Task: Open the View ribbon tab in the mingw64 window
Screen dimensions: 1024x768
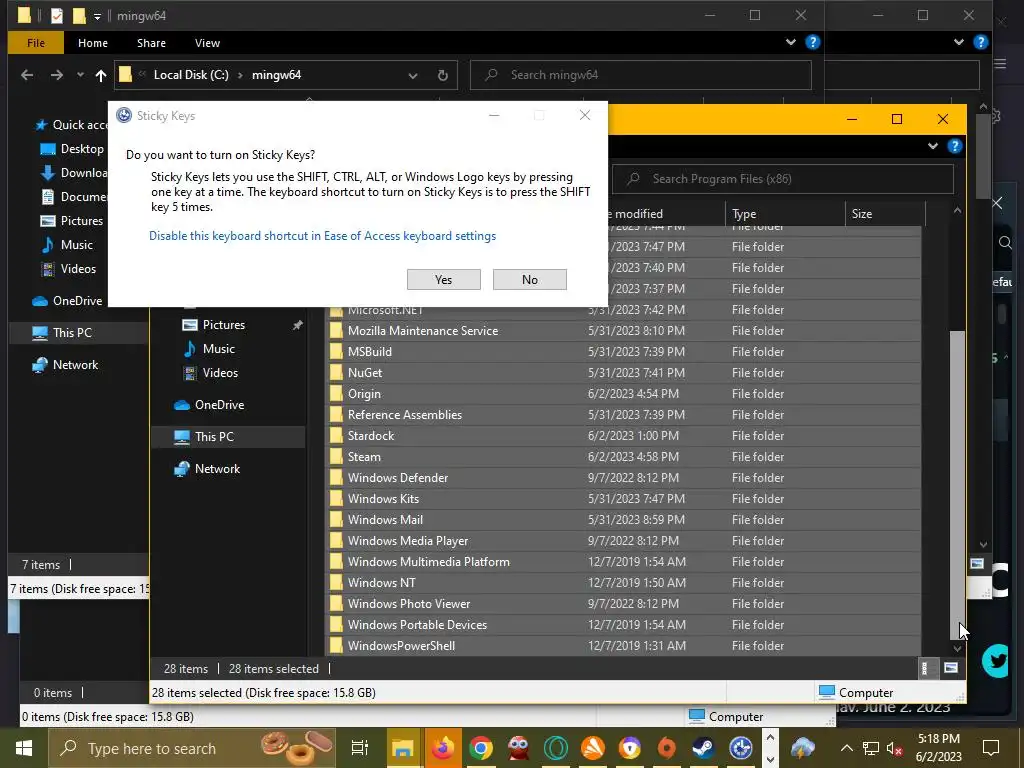Action: coord(207,43)
